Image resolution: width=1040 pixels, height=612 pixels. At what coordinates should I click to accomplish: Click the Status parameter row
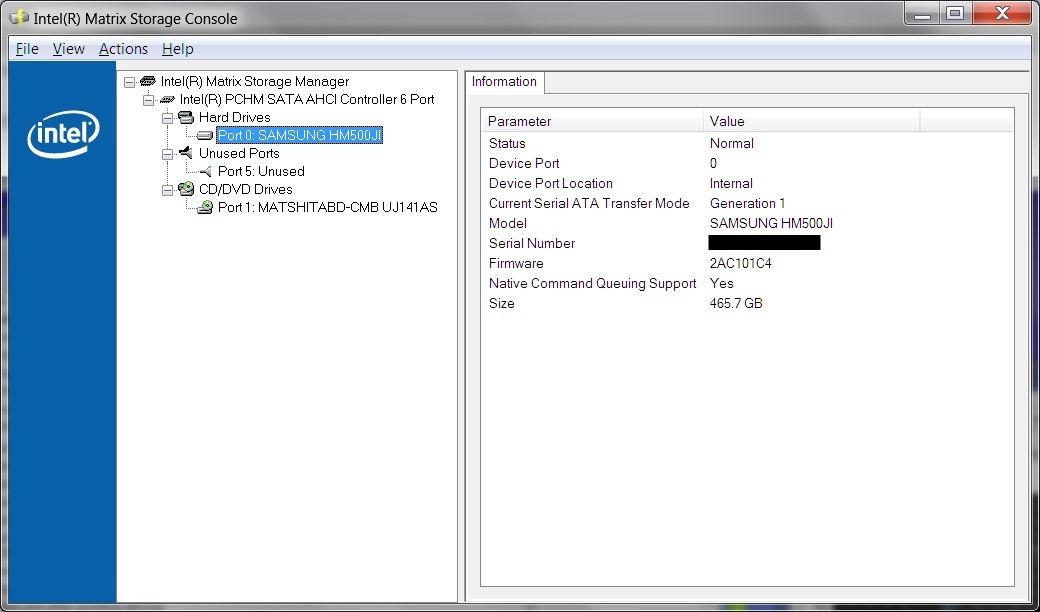coord(507,143)
